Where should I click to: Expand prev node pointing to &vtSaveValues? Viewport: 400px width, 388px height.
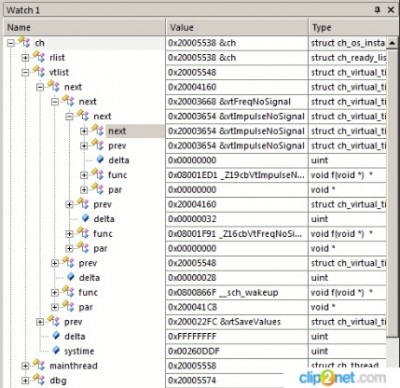click(40, 322)
